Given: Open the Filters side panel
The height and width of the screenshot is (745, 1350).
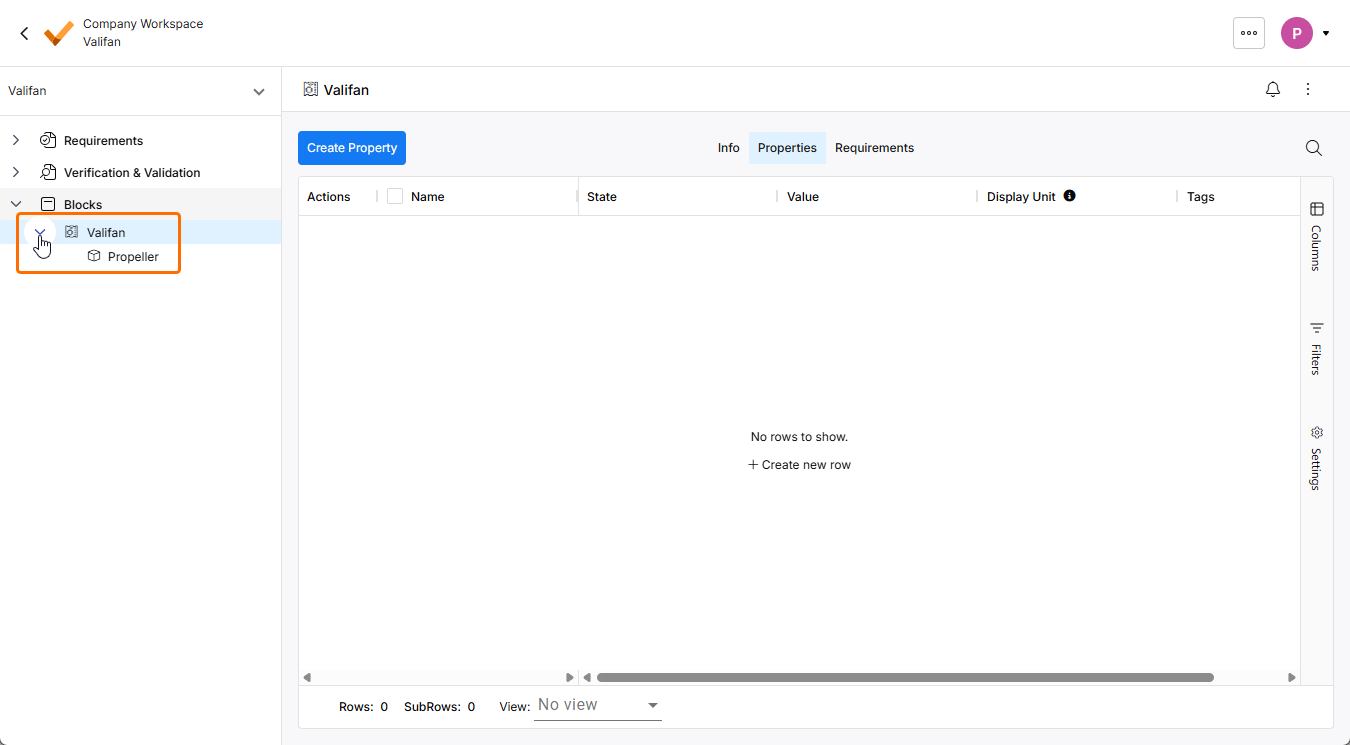Looking at the screenshot, I should (1316, 348).
